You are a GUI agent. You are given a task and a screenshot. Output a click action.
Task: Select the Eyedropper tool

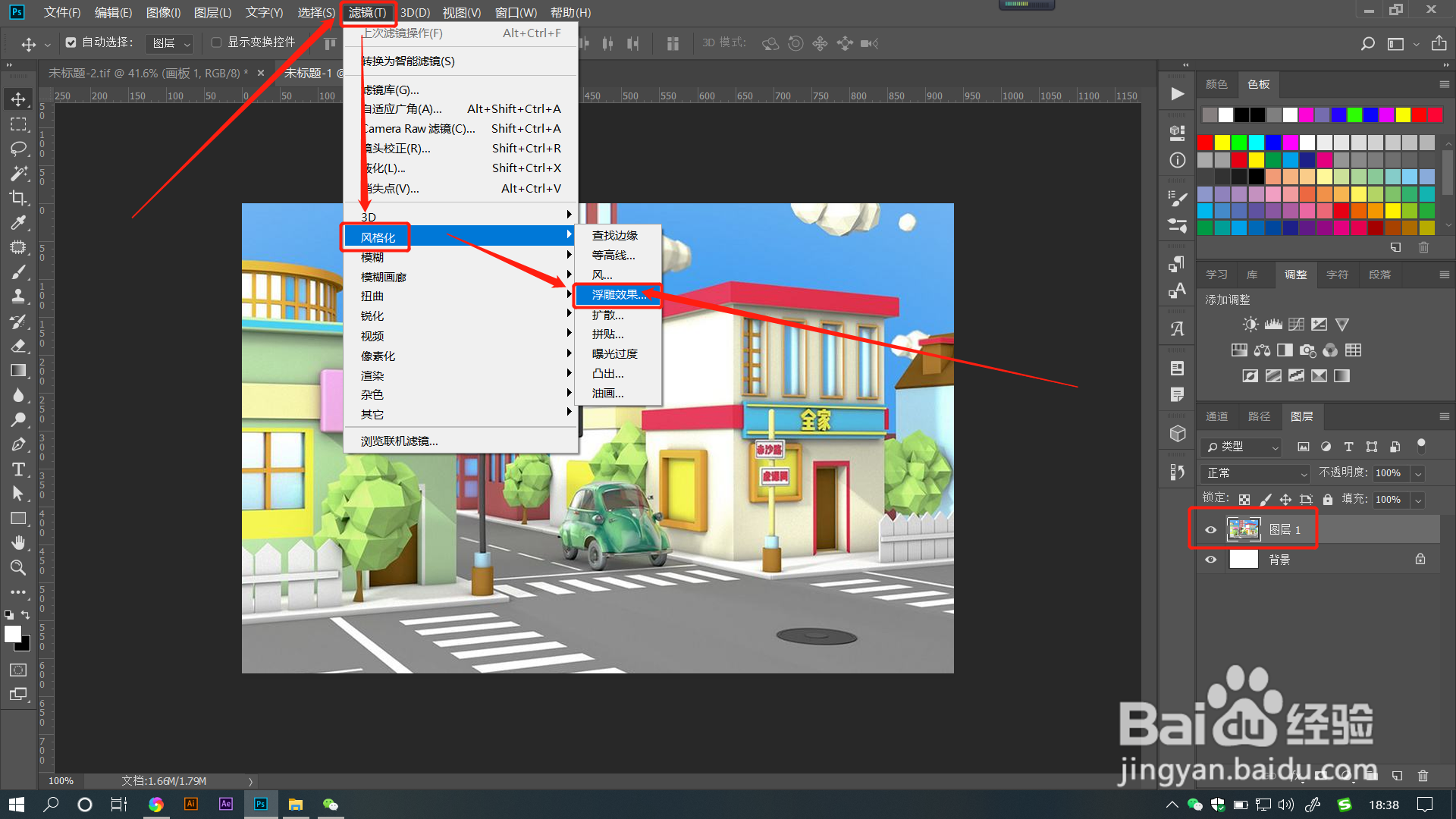click(18, 222)
